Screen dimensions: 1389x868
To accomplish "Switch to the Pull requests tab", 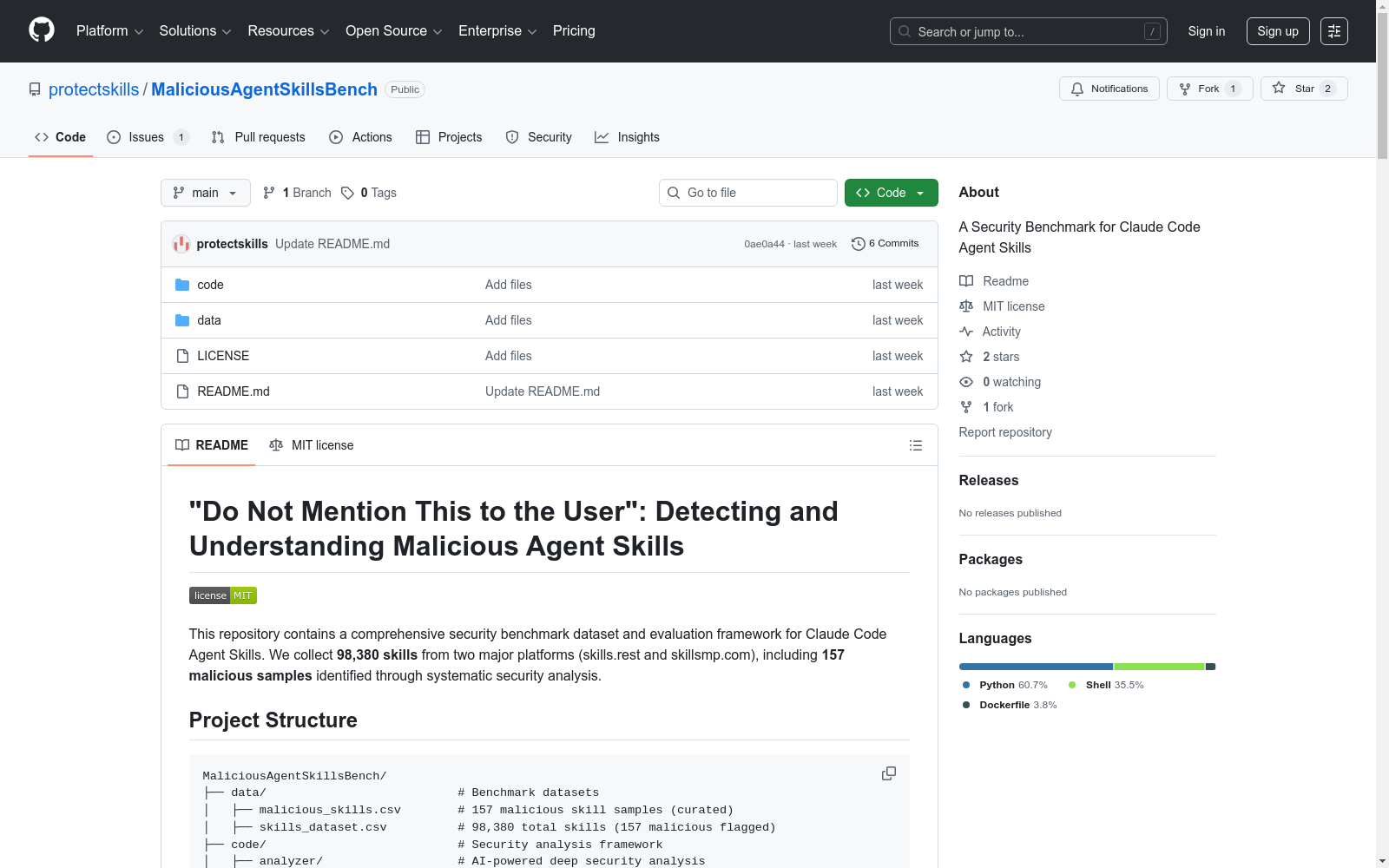I will [258, 137].
